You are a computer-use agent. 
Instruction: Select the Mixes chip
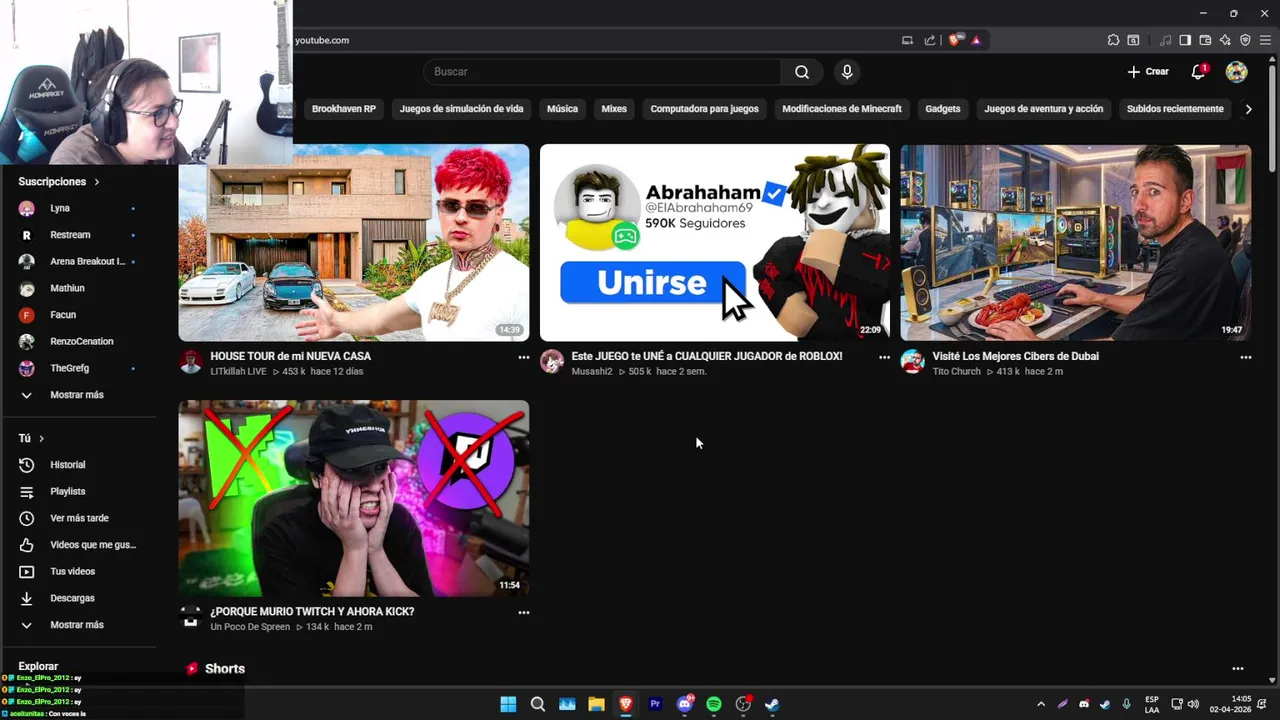[614, 109]
